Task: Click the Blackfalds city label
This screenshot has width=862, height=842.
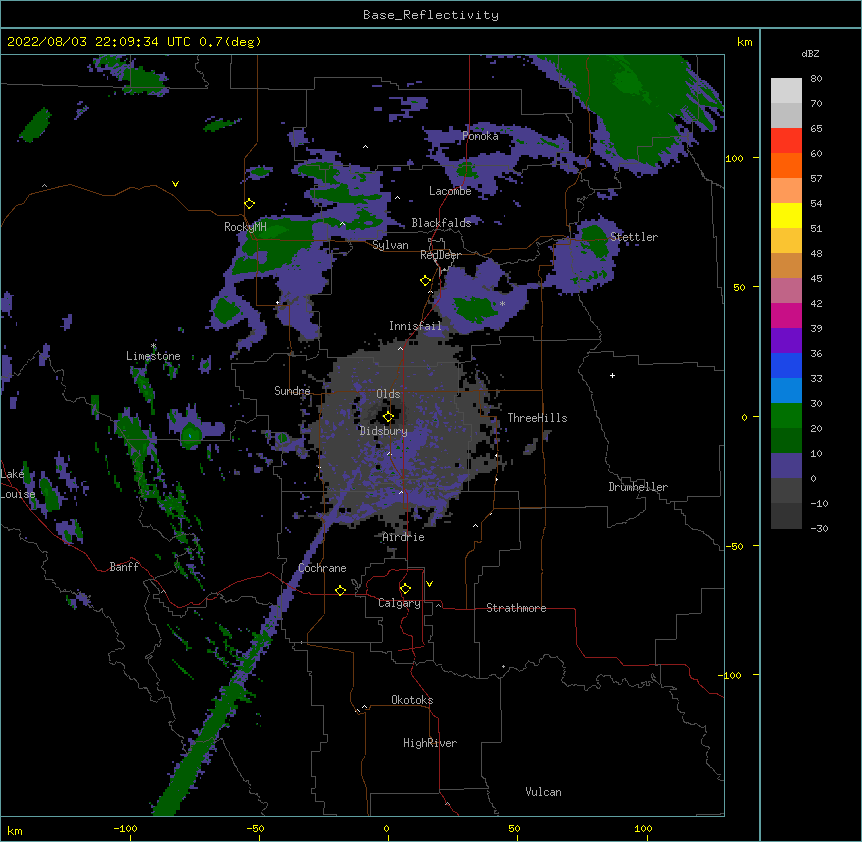Action: [x=441, y=223]
